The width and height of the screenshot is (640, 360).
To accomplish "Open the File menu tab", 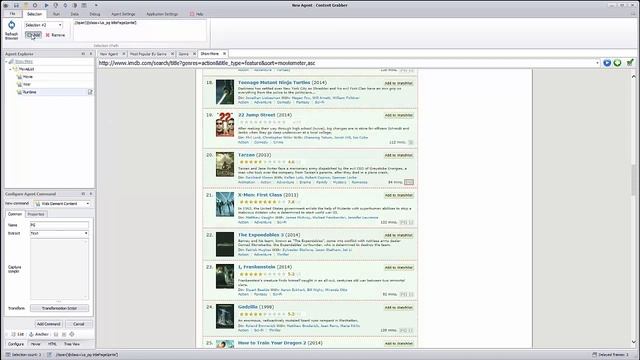I will [12, 14].
